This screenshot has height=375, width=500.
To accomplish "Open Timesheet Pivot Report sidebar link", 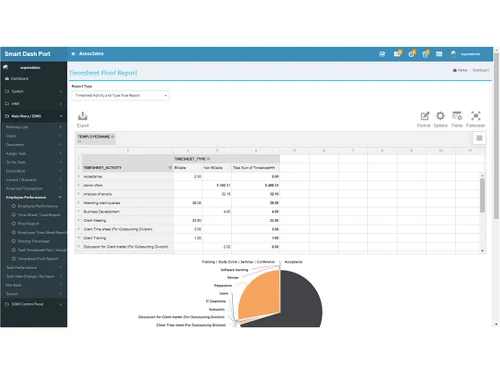I will point(38,259).
